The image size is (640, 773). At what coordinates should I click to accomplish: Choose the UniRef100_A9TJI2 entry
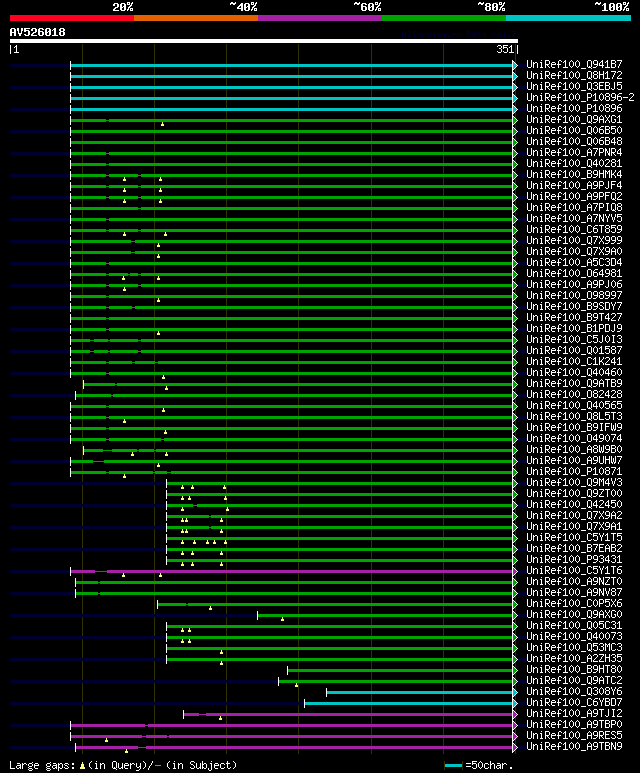pyautogui.click(x=574, y=714)
